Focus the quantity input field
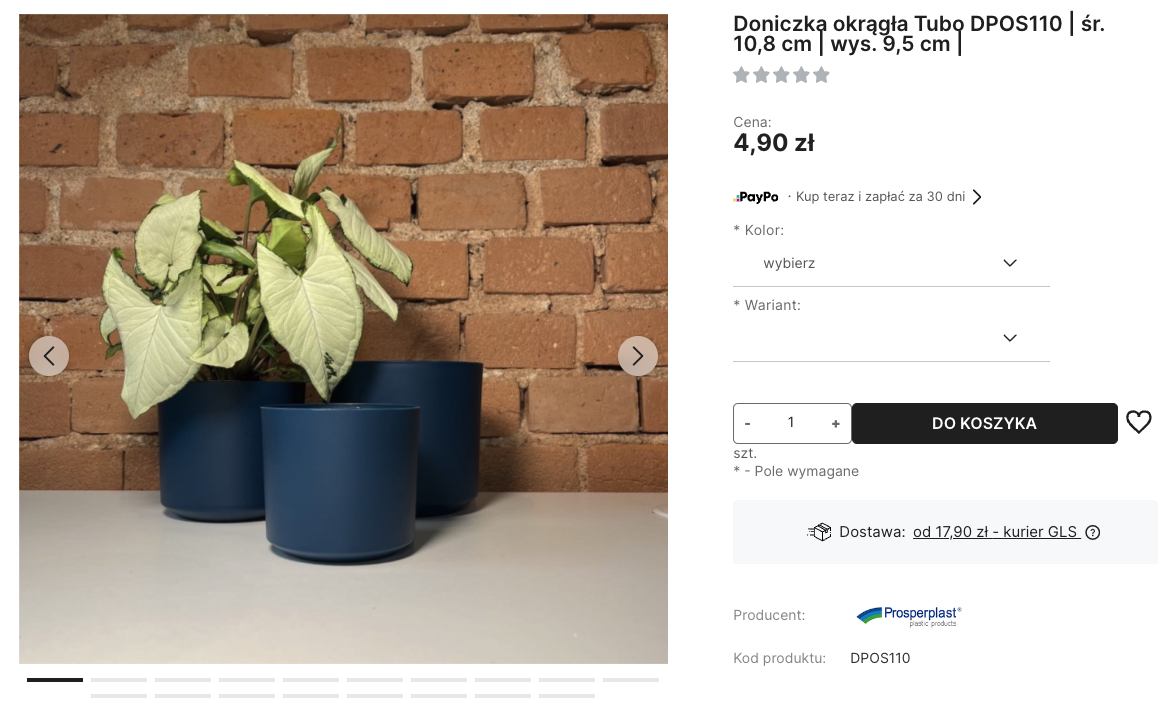 coord(791,423)
